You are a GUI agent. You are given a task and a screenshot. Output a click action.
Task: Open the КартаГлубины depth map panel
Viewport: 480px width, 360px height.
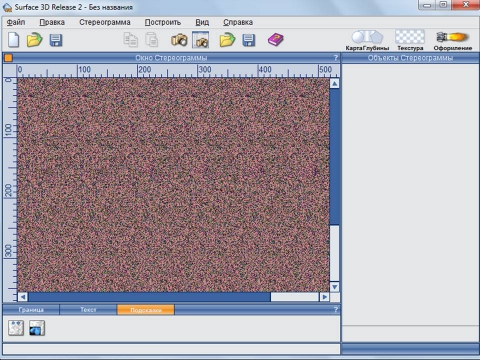tap(367, 41)
